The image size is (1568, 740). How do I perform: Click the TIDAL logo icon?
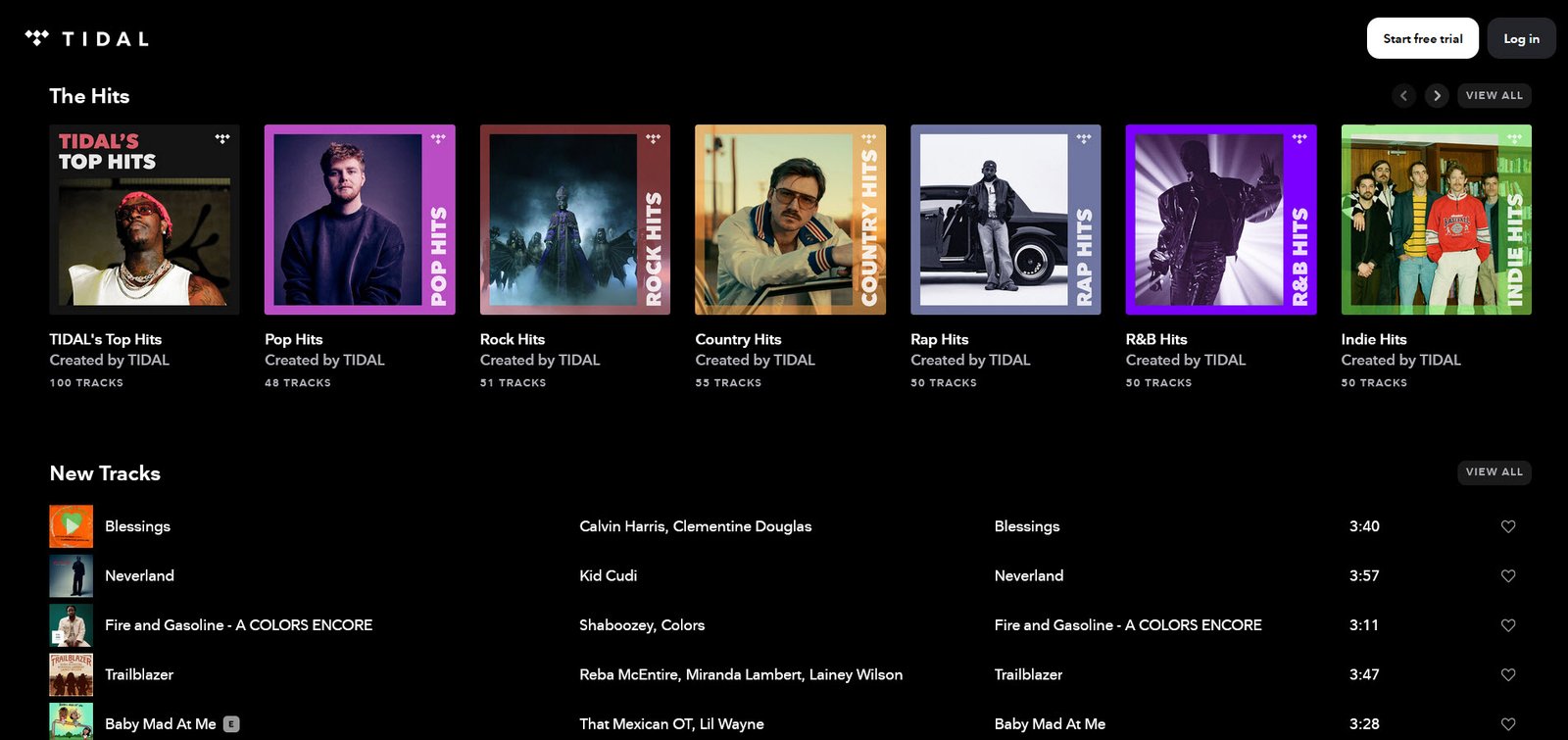click(37, 38)
